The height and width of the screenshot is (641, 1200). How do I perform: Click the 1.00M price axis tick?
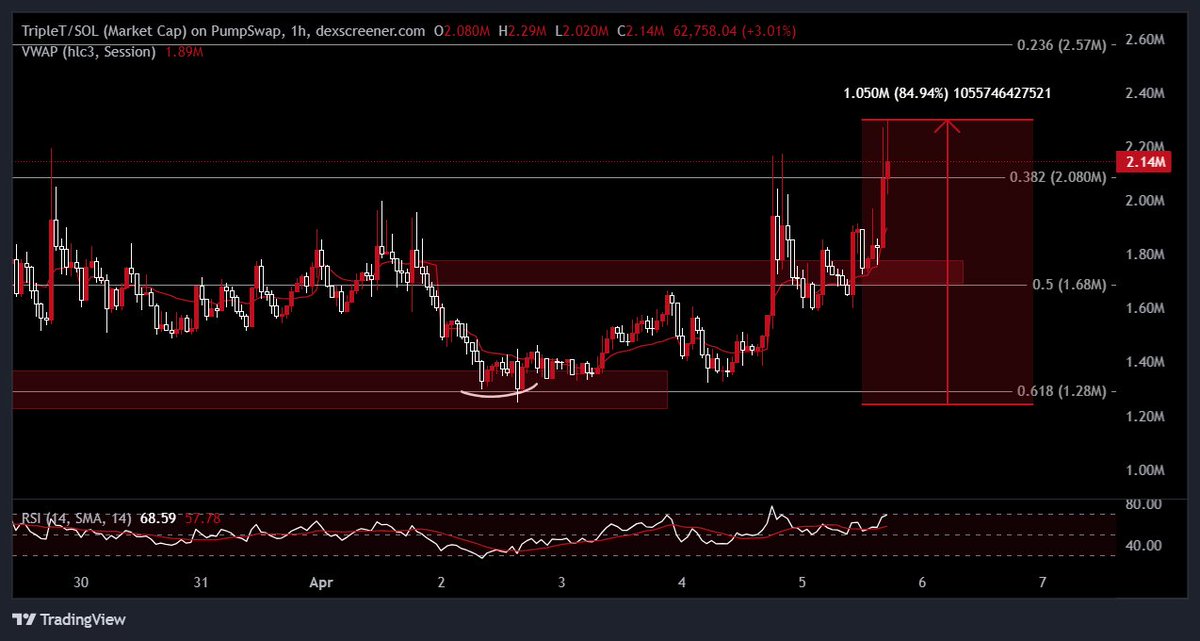click(1145, 470)
